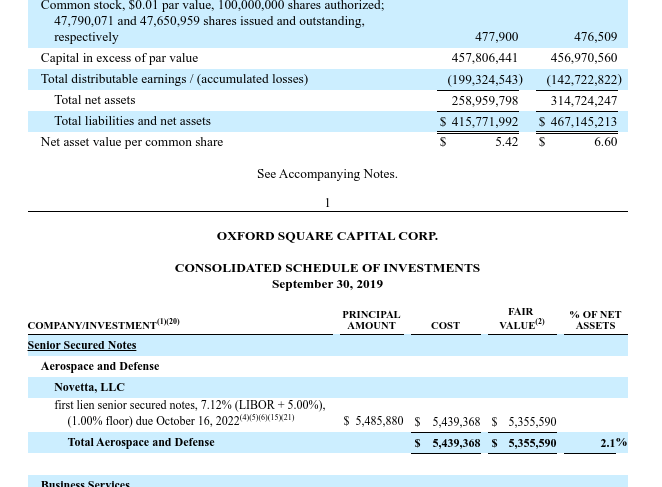The height and width of the screenshot is (487, 662).
Task: Click 'CONSOLIDATED SCHEDULE OF INVESTMENTS' title
Action: (x=327, y=268)
